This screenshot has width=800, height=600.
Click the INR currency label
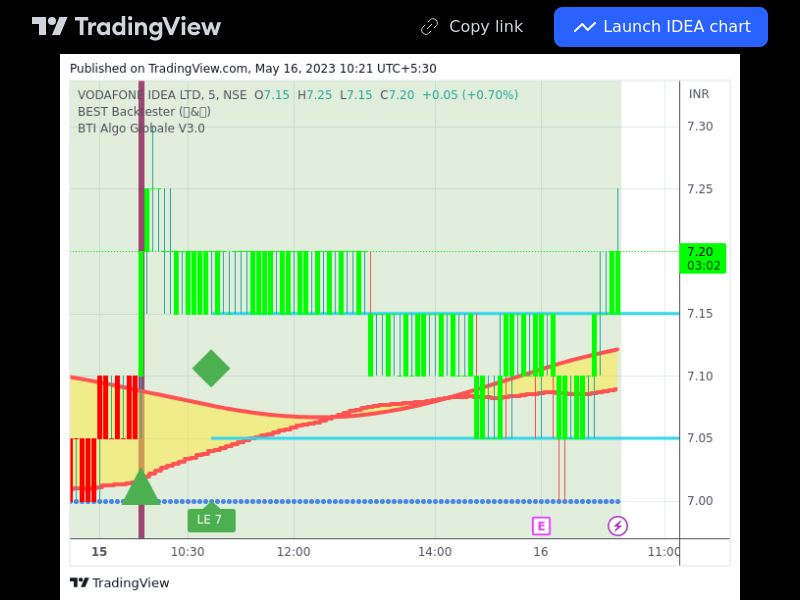699,94
